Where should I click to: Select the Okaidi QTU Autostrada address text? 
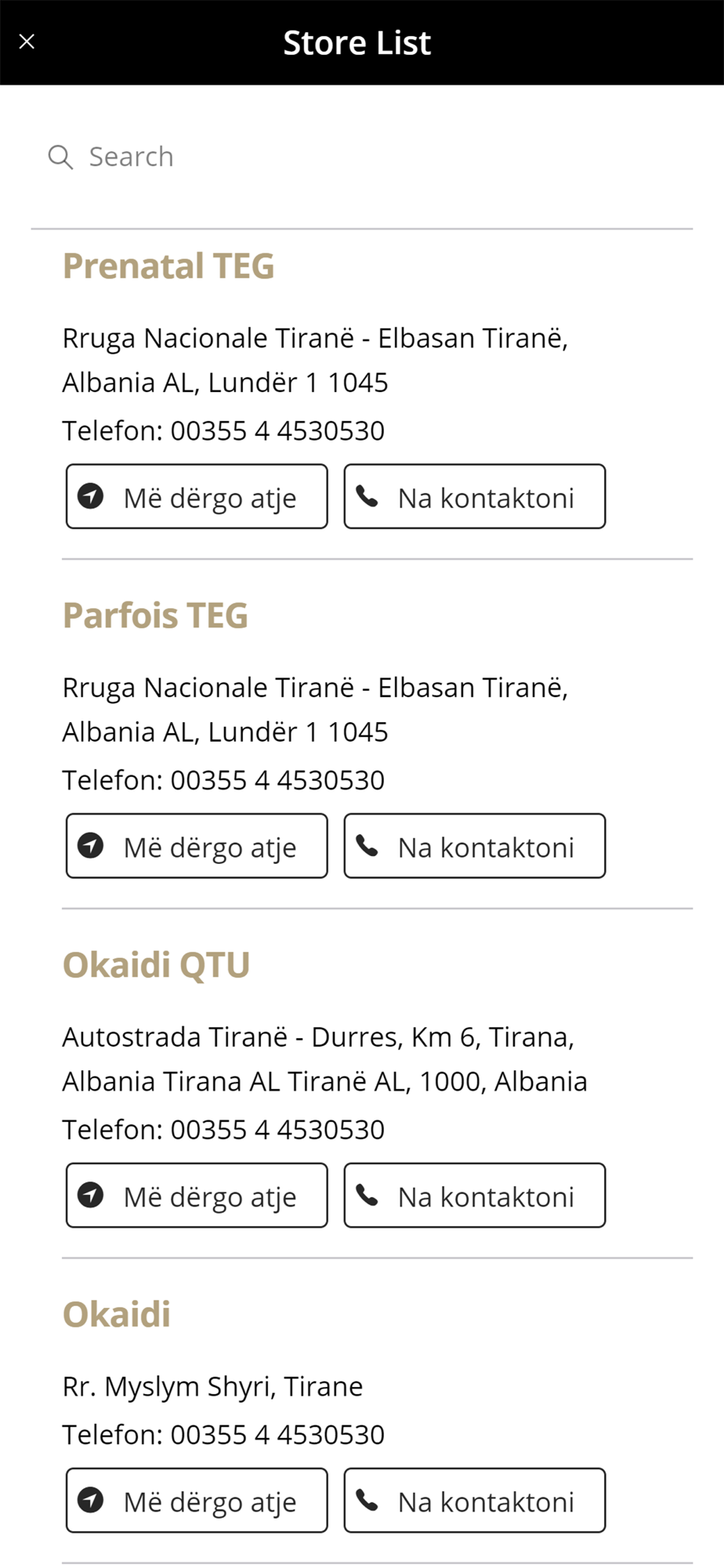pos(325,1059)
